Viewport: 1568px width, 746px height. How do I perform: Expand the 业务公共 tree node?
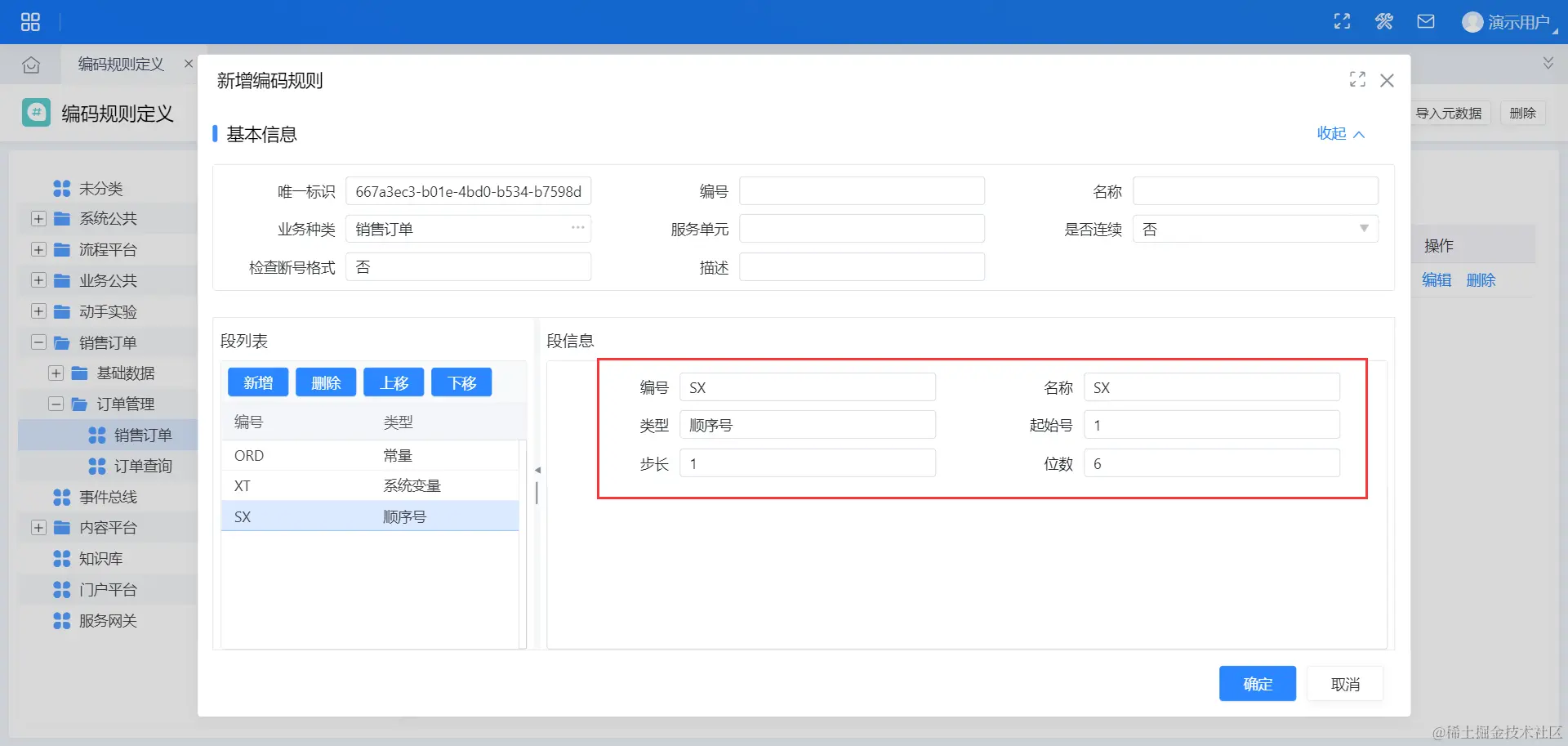[x=38, y=281]
